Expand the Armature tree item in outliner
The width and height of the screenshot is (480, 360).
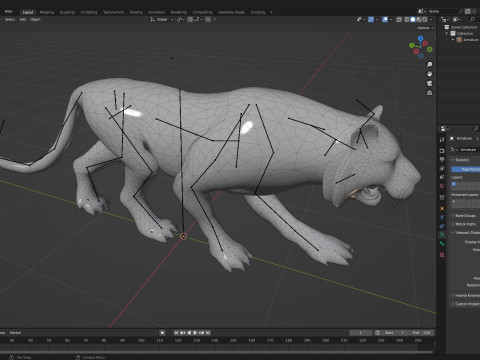[x=453, y=40]
